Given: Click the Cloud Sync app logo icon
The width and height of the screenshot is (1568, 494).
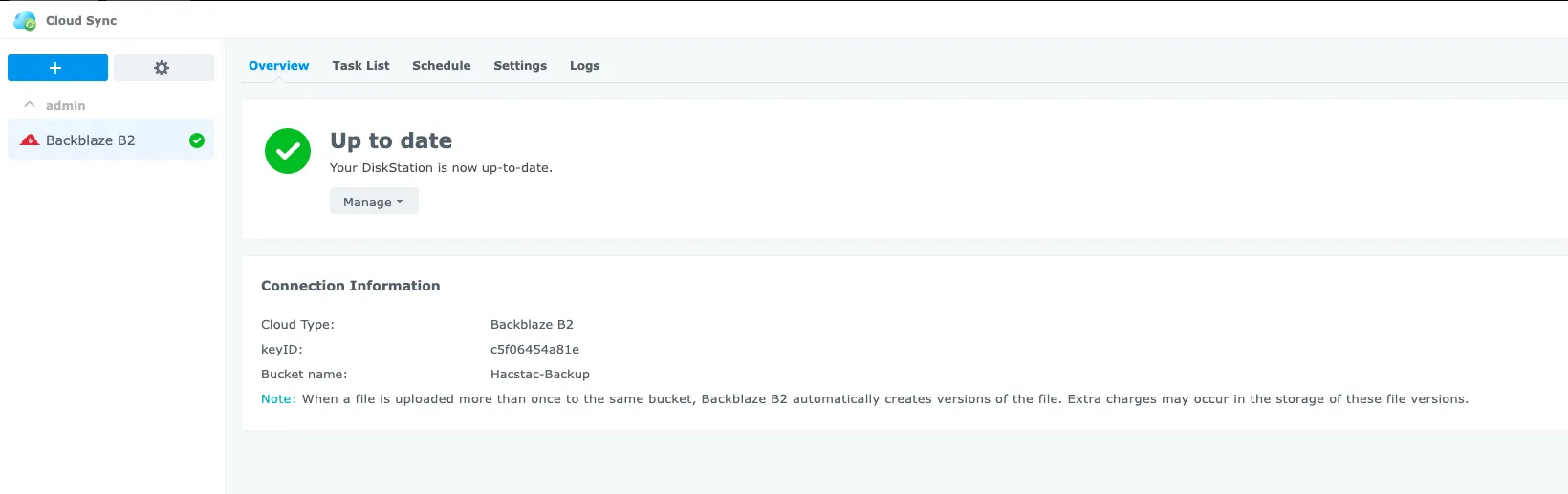Looking at the screenshot, I should click(x=25, y=20).
